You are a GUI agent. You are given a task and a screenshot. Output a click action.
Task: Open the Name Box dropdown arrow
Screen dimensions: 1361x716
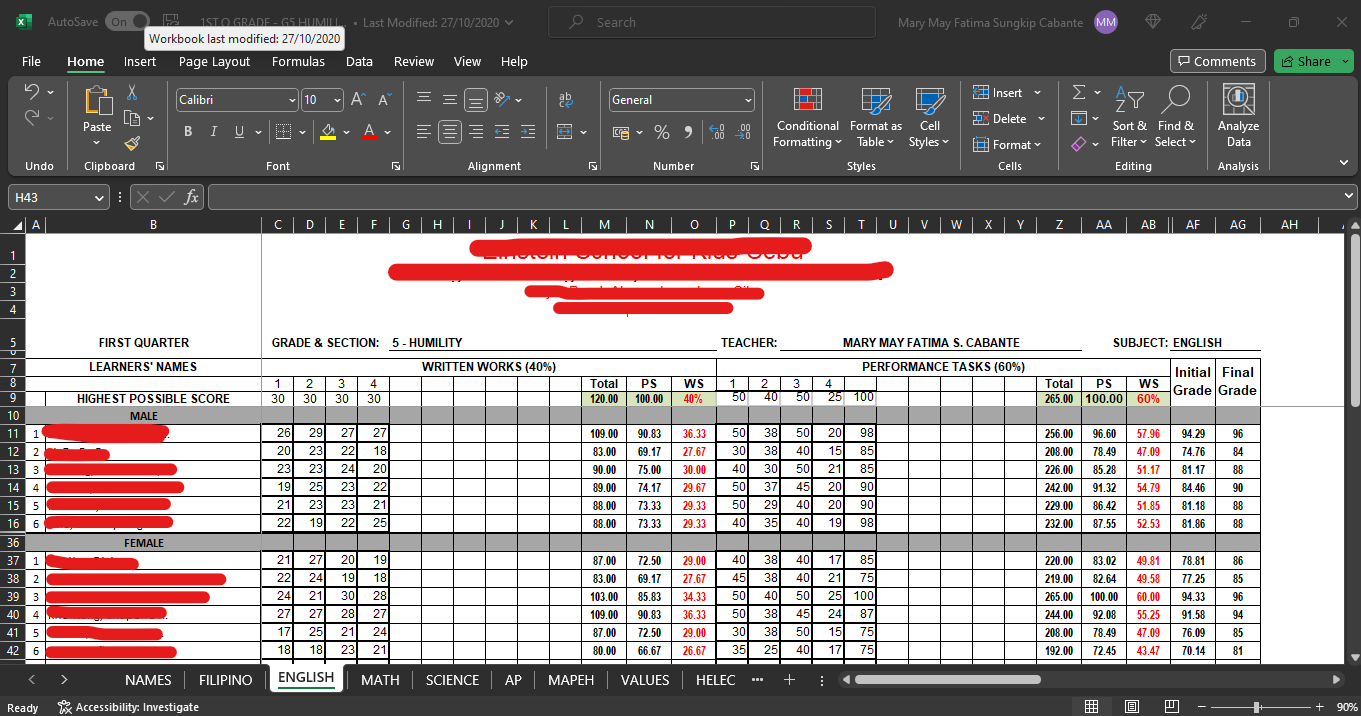pyautogui.click(x=99, y=198)
